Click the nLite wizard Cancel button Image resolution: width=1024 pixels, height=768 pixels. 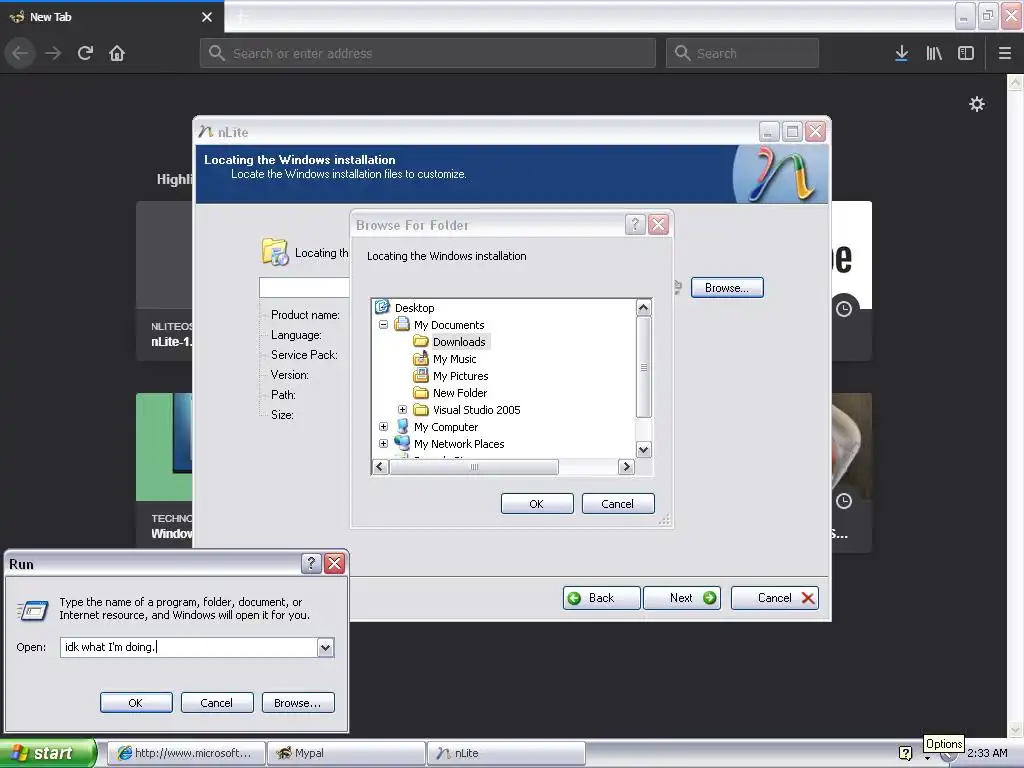[x=775, y=598]
